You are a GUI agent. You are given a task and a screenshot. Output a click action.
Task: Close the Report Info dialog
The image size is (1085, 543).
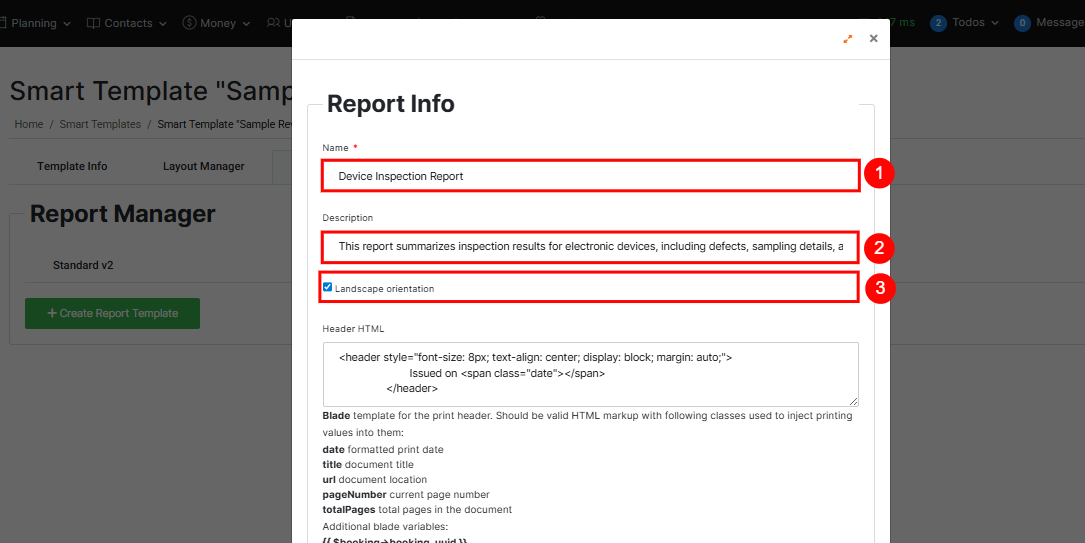873,39
